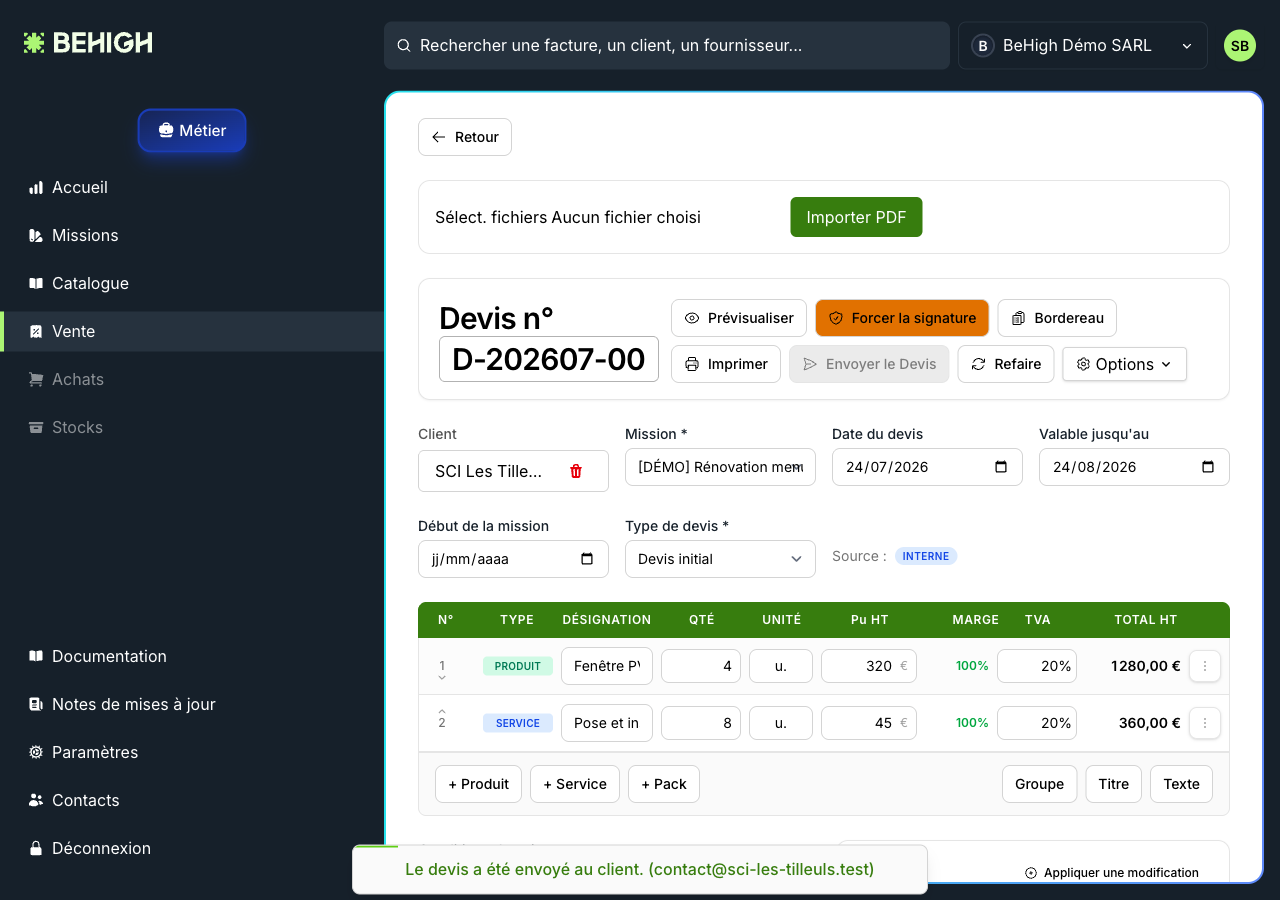Image resolution: width=1280 pixels, height=900 pixels.
Task: Click the BeHigh logo
Action: (x=88, y=43)
